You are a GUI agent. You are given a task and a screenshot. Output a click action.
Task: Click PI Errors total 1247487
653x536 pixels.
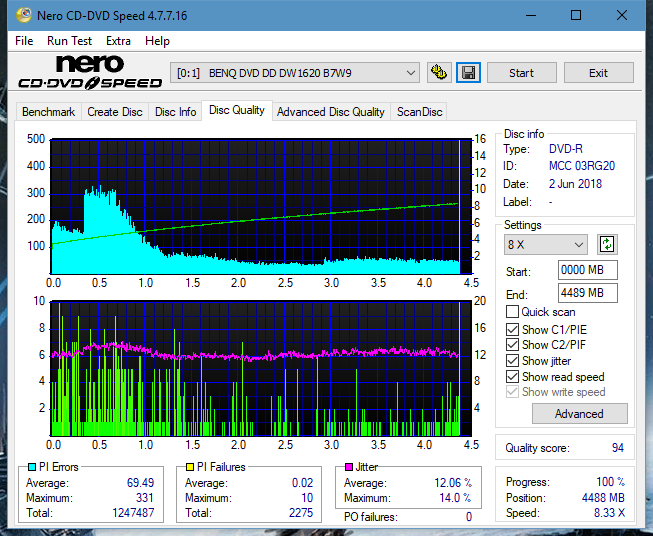[x=133, y=513]
